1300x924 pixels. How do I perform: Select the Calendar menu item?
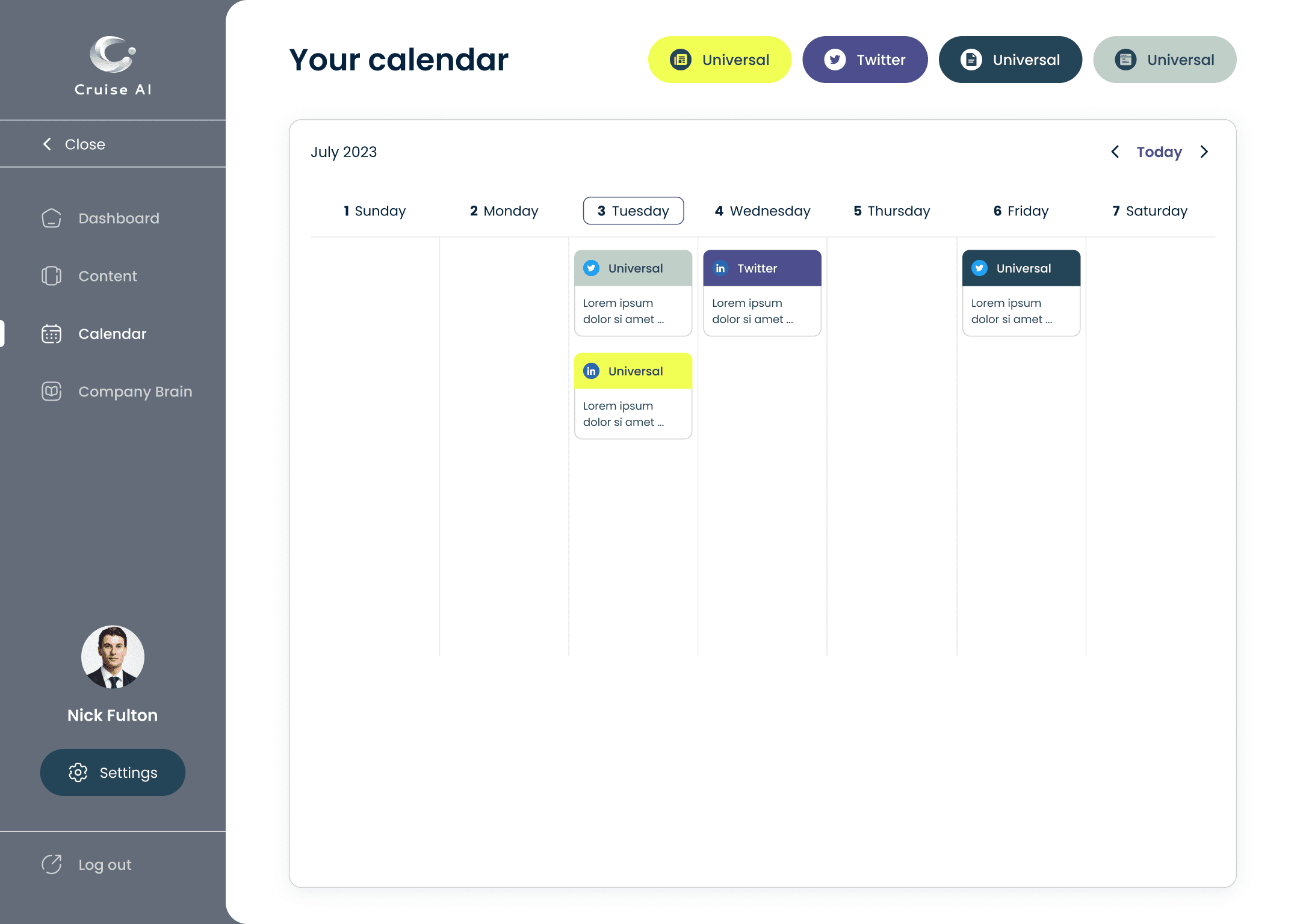pyautogui.click(x=113, y=334)
